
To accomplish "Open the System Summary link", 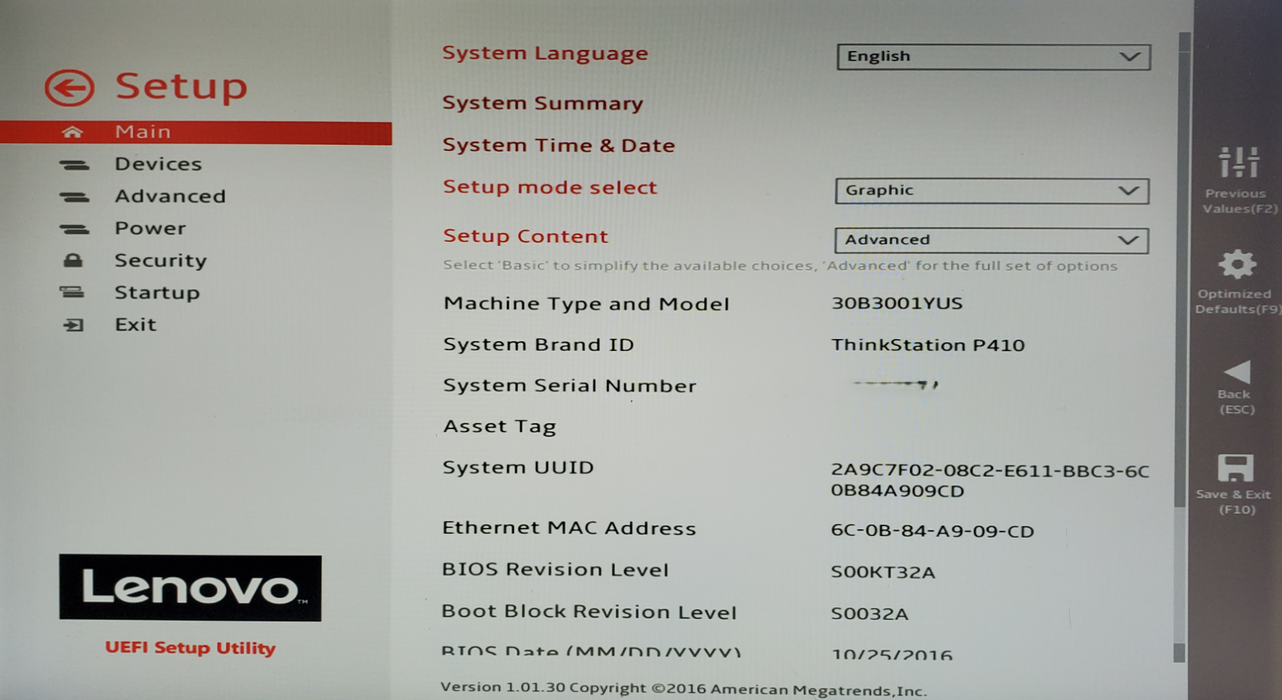I will 543,103.
